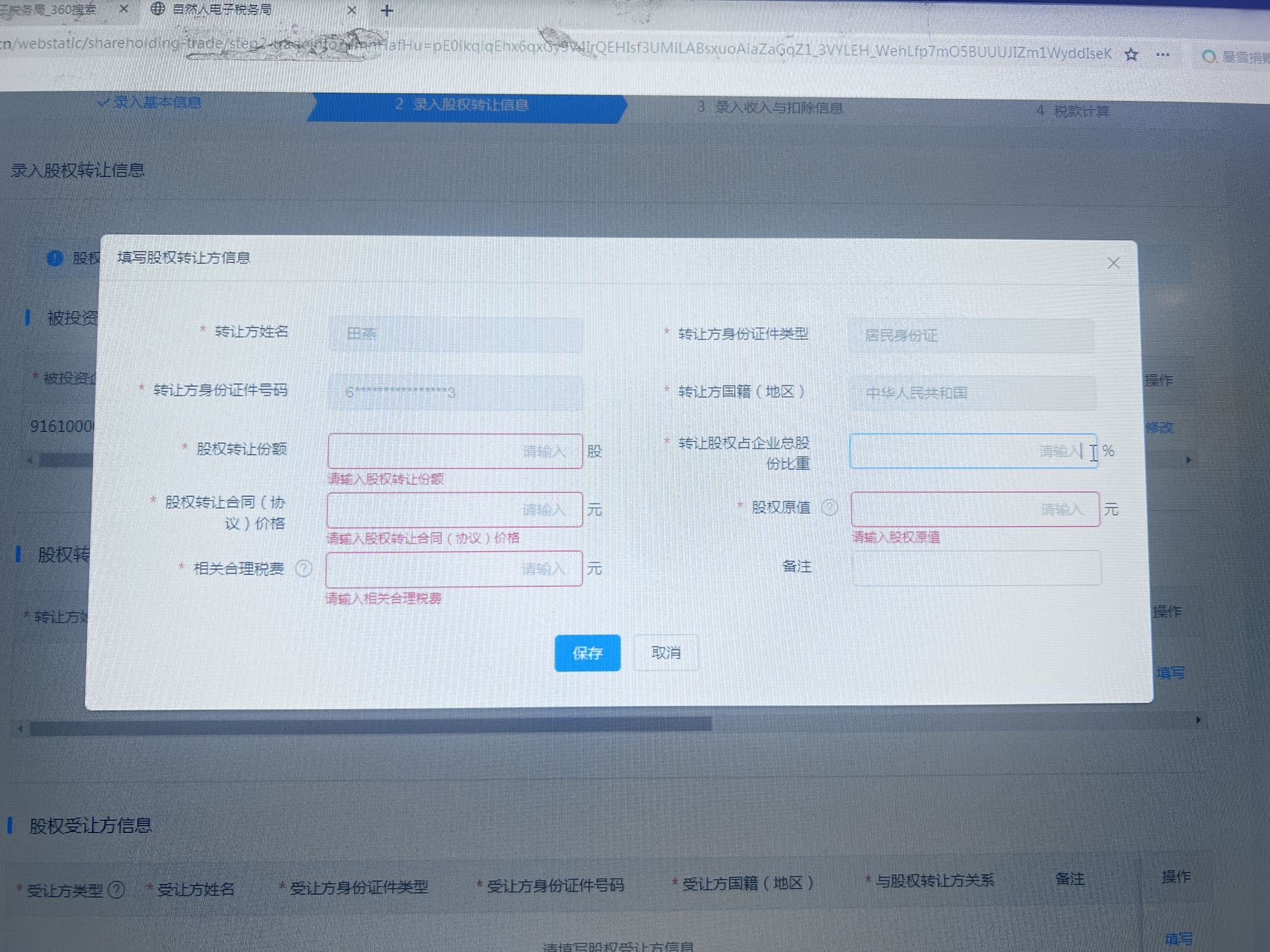Click help icon next to 受让方类型
1270x952 pixels.
coord(117,890)
